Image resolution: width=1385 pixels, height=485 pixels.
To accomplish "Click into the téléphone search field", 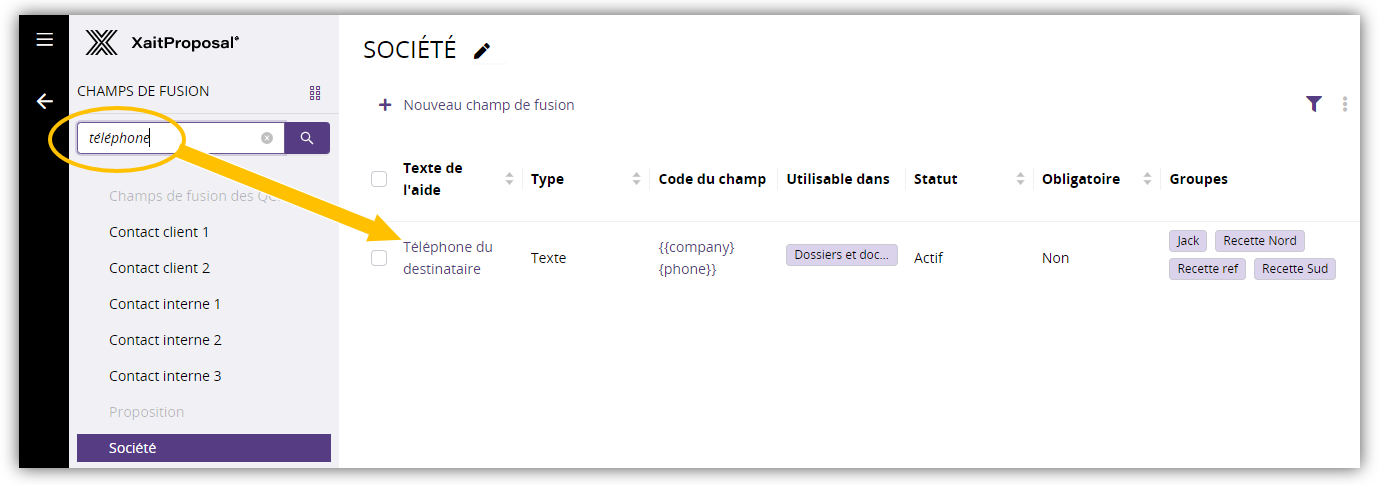I will pyautogui.click(x=170, y=139).
